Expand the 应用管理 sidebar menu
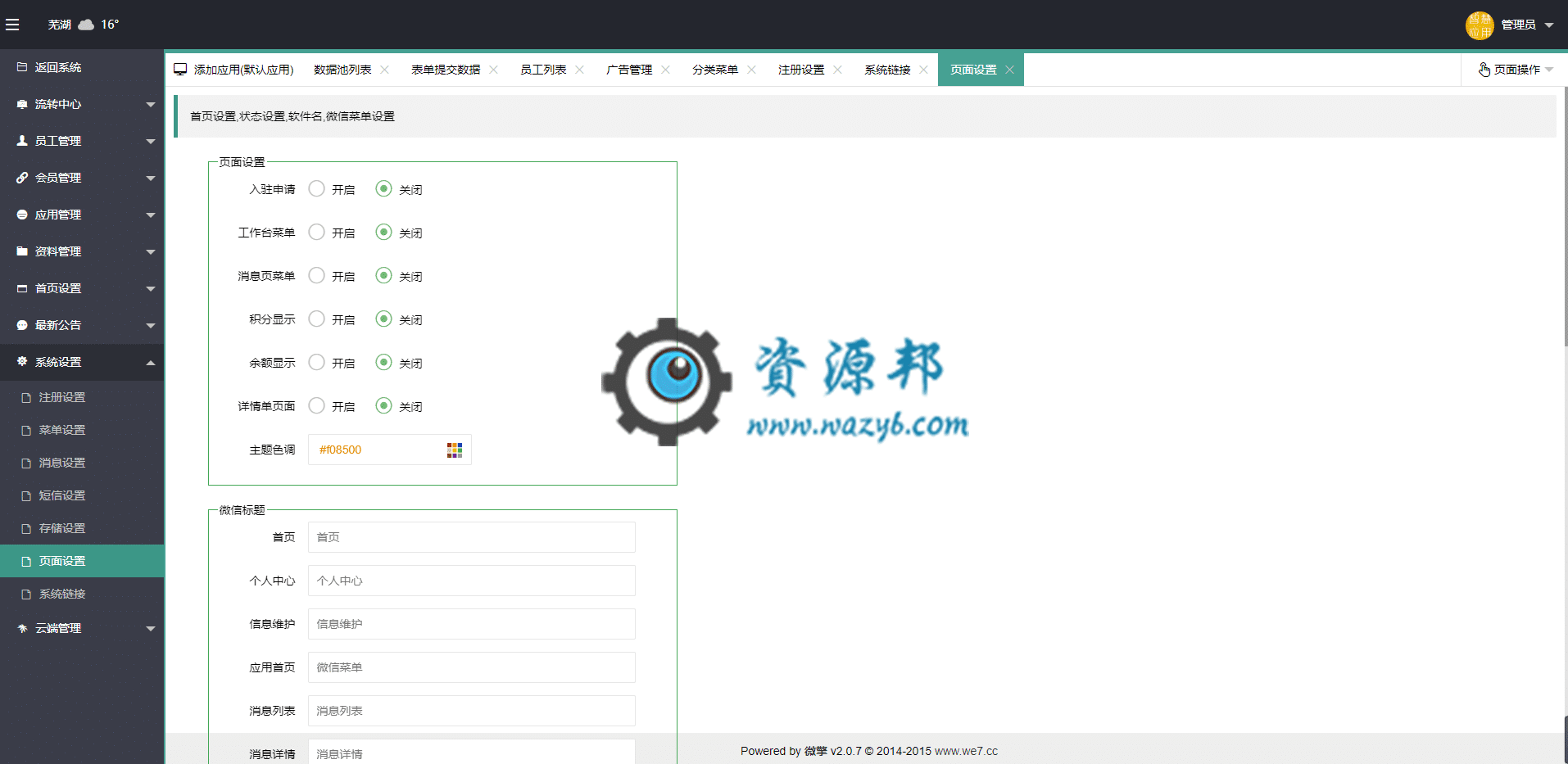Viewport: 1568px width, 764px height. pos(151,215)
